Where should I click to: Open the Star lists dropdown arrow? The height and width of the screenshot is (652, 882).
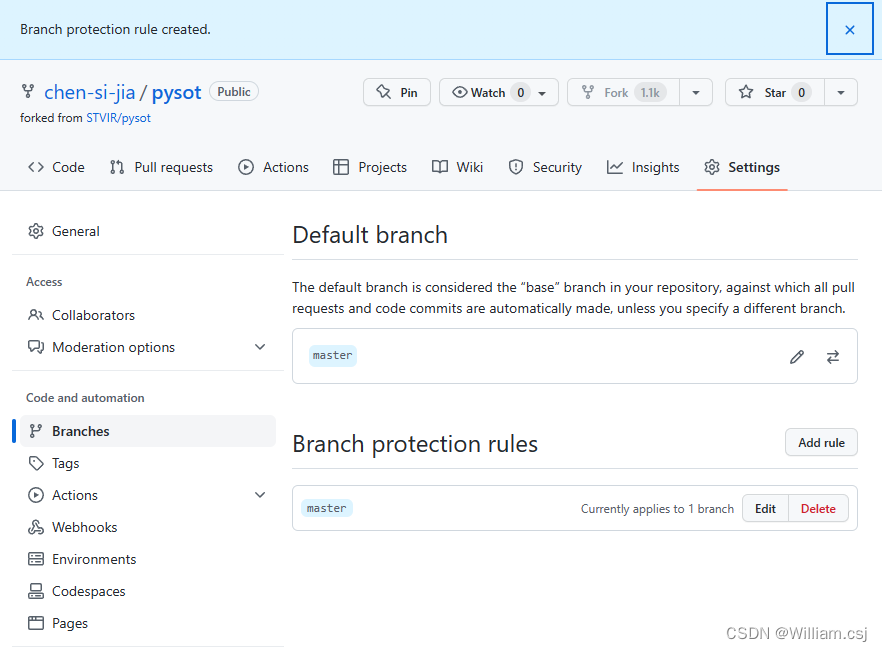(841, 93)
